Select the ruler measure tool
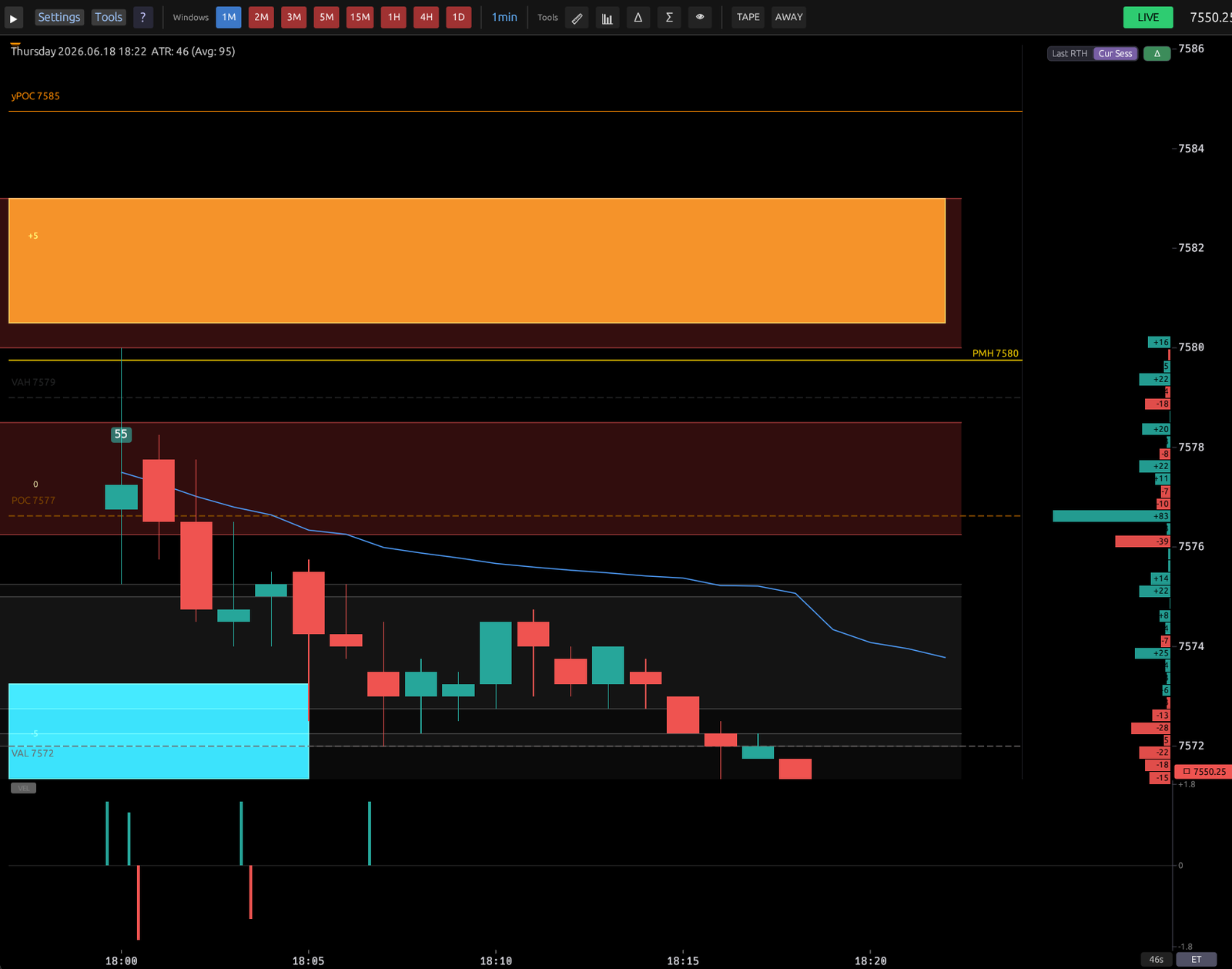1232x969 pixels. (577, 17)
